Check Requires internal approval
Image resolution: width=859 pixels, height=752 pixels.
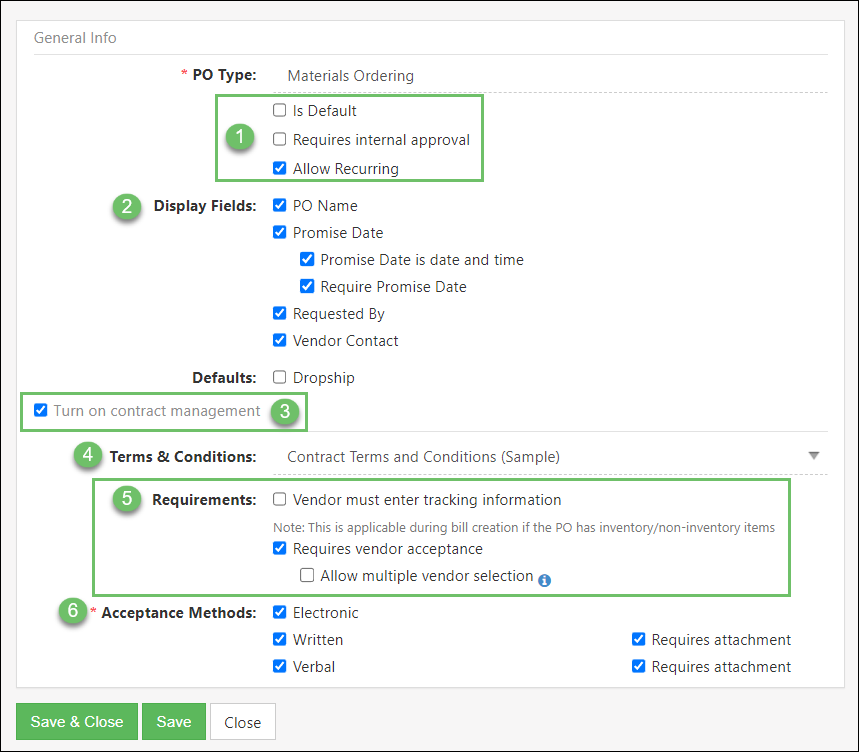coord(279,139)
